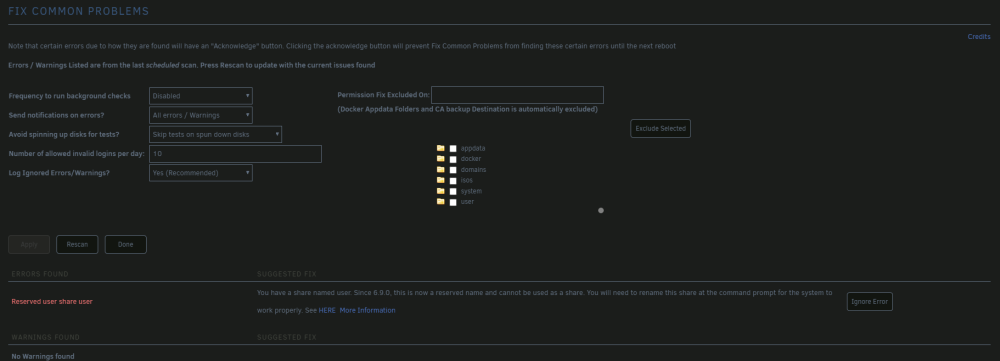Click the isos folder icon

441,180
